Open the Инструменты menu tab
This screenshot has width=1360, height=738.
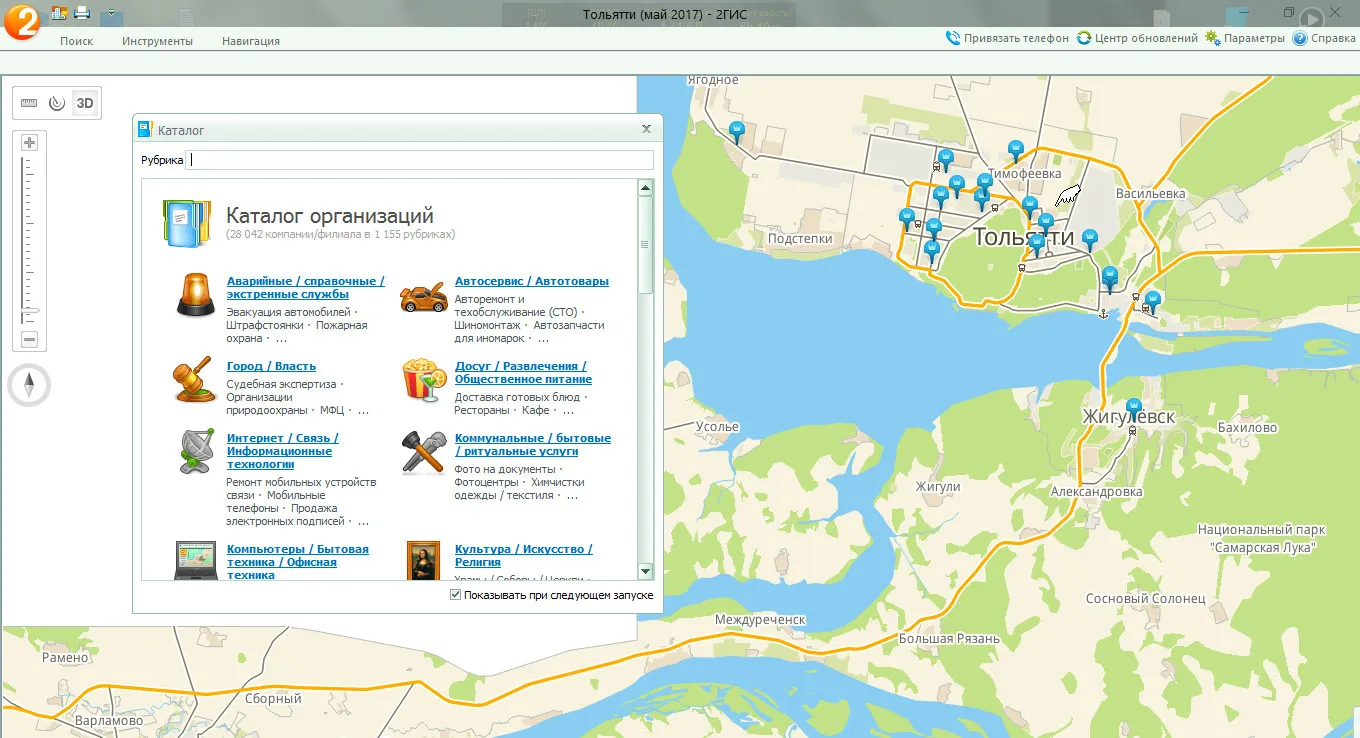pos(157,41)
